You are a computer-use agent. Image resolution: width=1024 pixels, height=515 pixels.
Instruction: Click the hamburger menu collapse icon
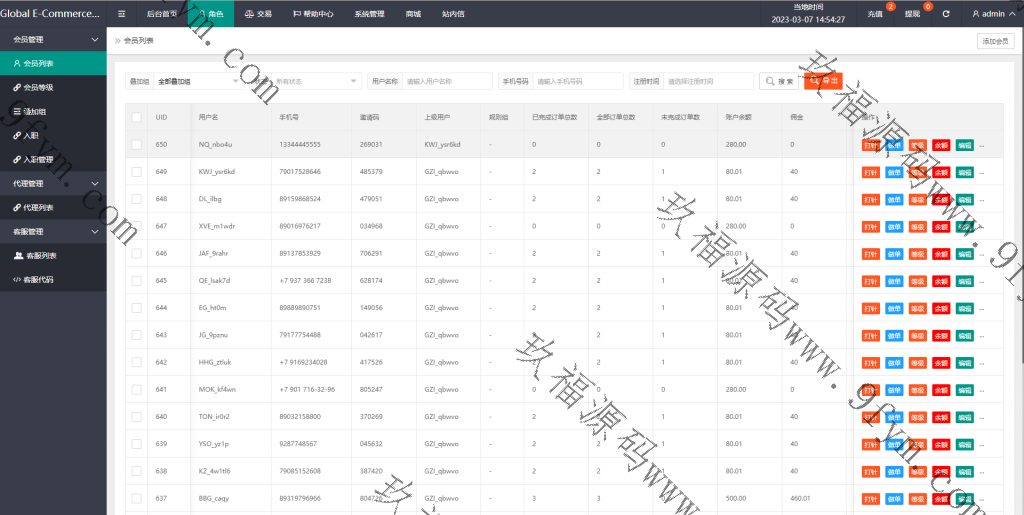click(x=121, y=14)
